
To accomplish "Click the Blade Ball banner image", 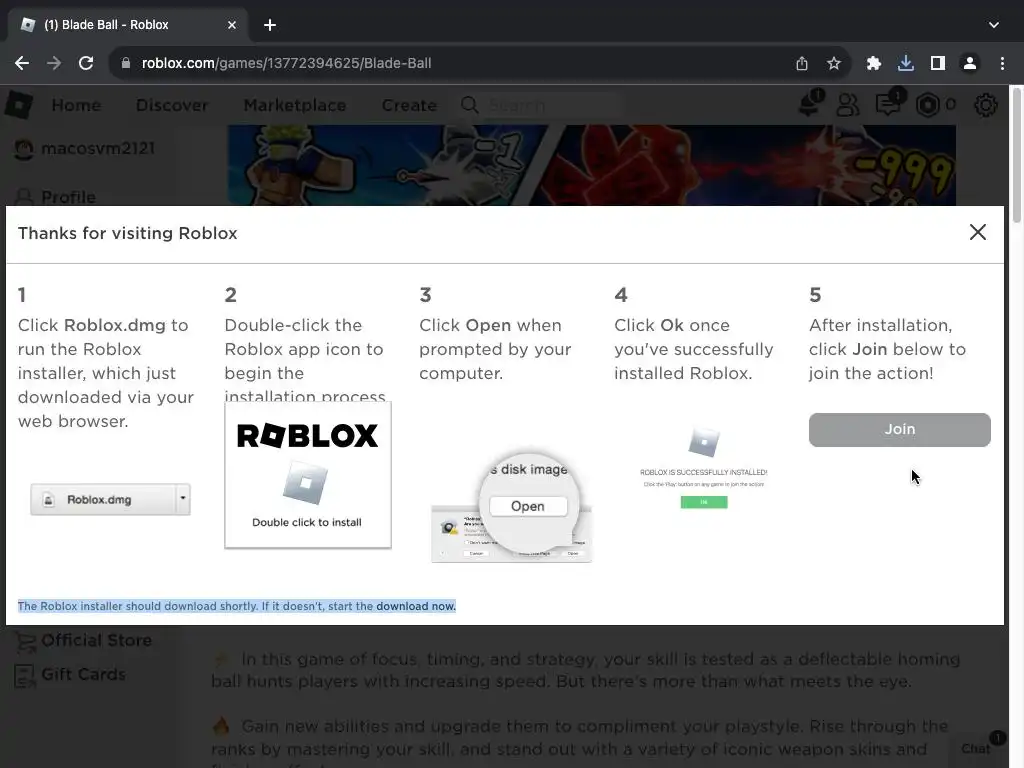I will click(592, 165).
